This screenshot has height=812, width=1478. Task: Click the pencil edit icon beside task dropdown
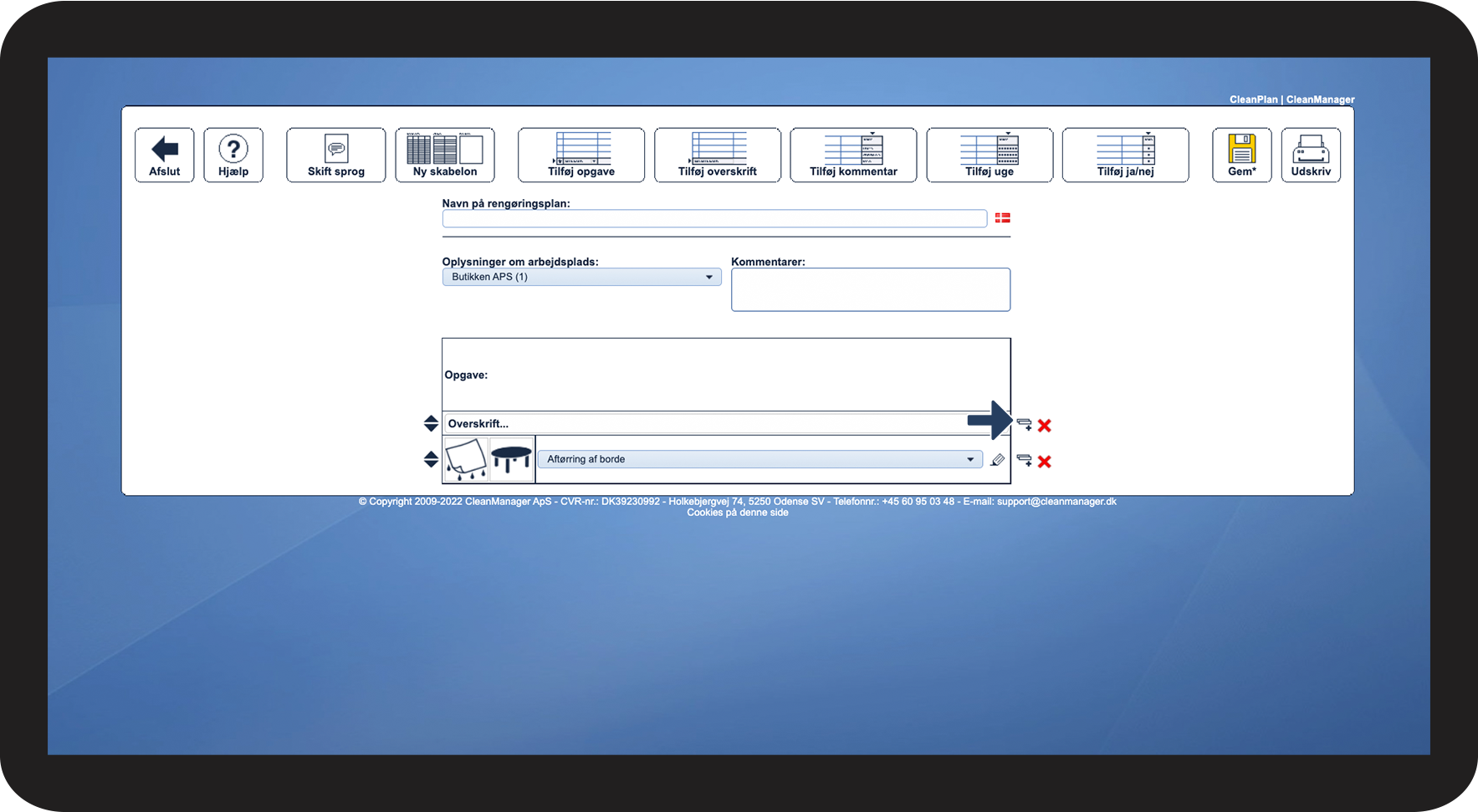pyautogui.click(x=997, y=460)
